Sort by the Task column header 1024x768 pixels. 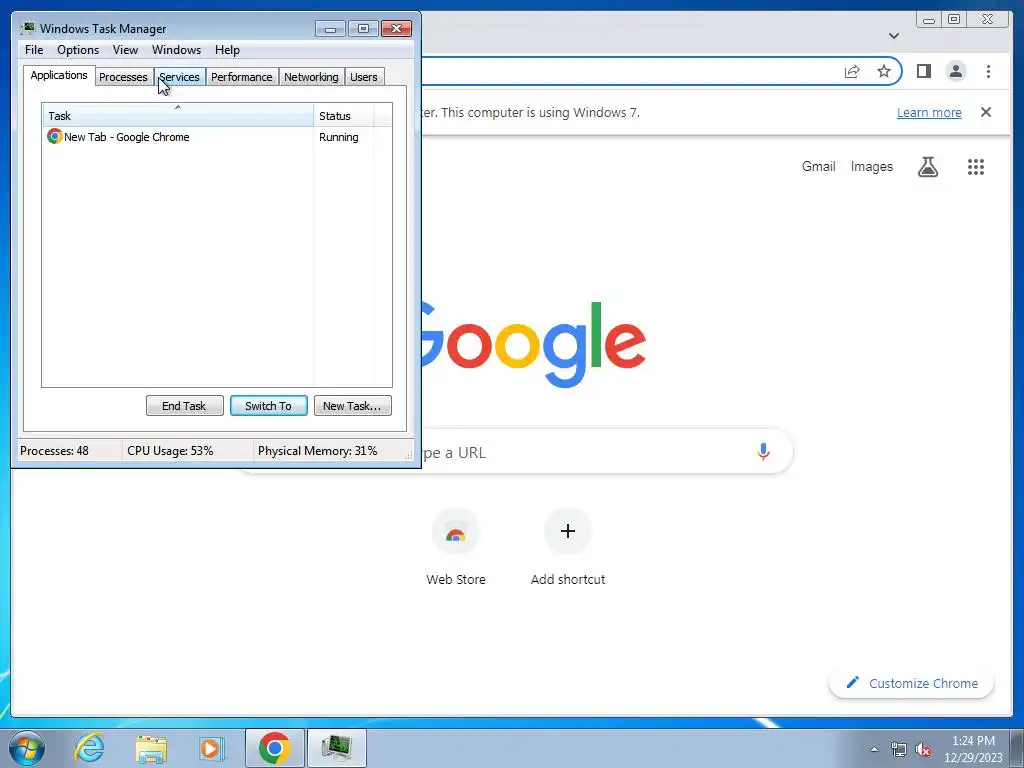[x=178, y=116]
